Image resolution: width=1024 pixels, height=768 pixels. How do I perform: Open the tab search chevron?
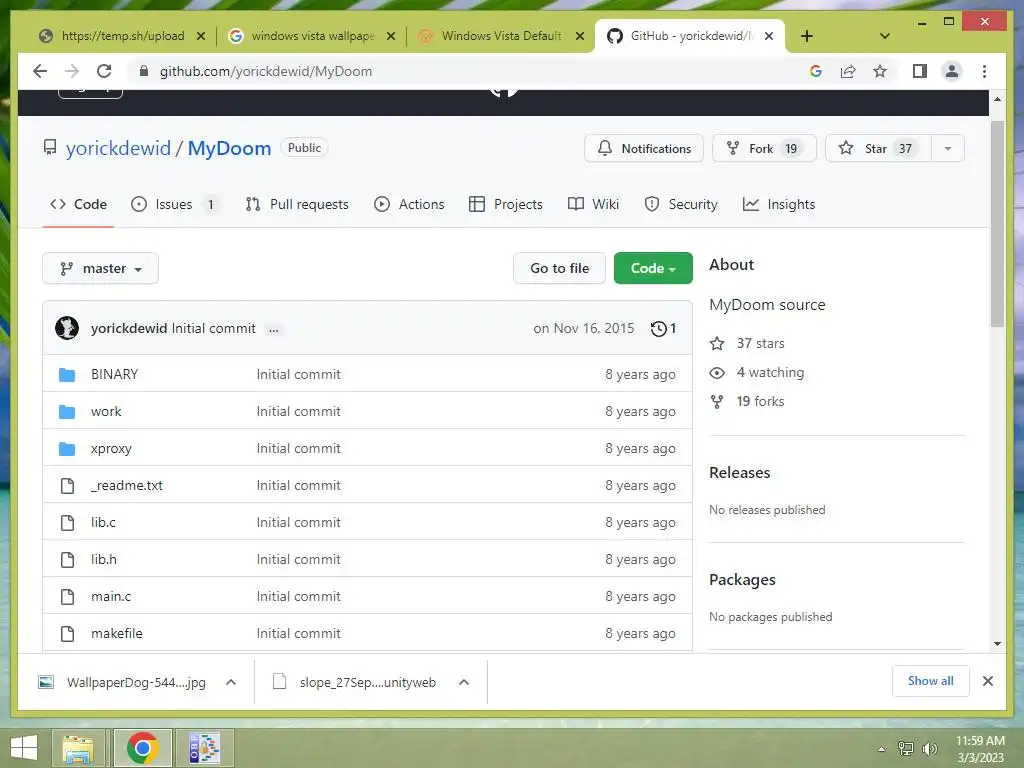pos(885,36)
